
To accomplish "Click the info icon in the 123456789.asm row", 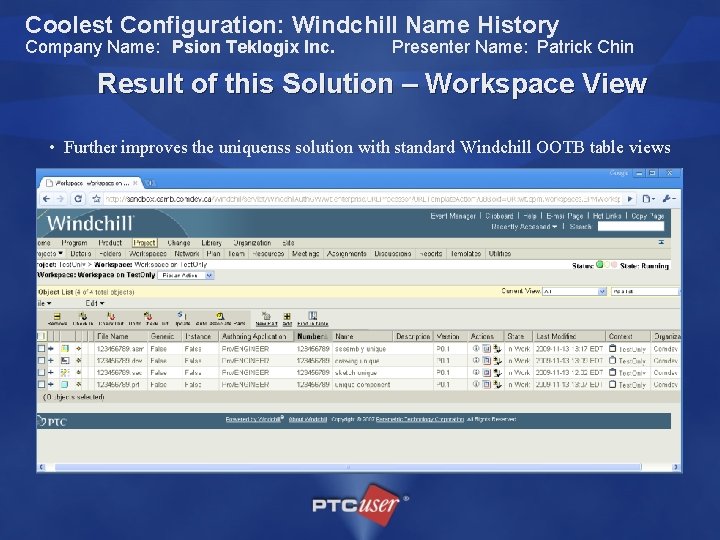I will (x=476, y=349).
